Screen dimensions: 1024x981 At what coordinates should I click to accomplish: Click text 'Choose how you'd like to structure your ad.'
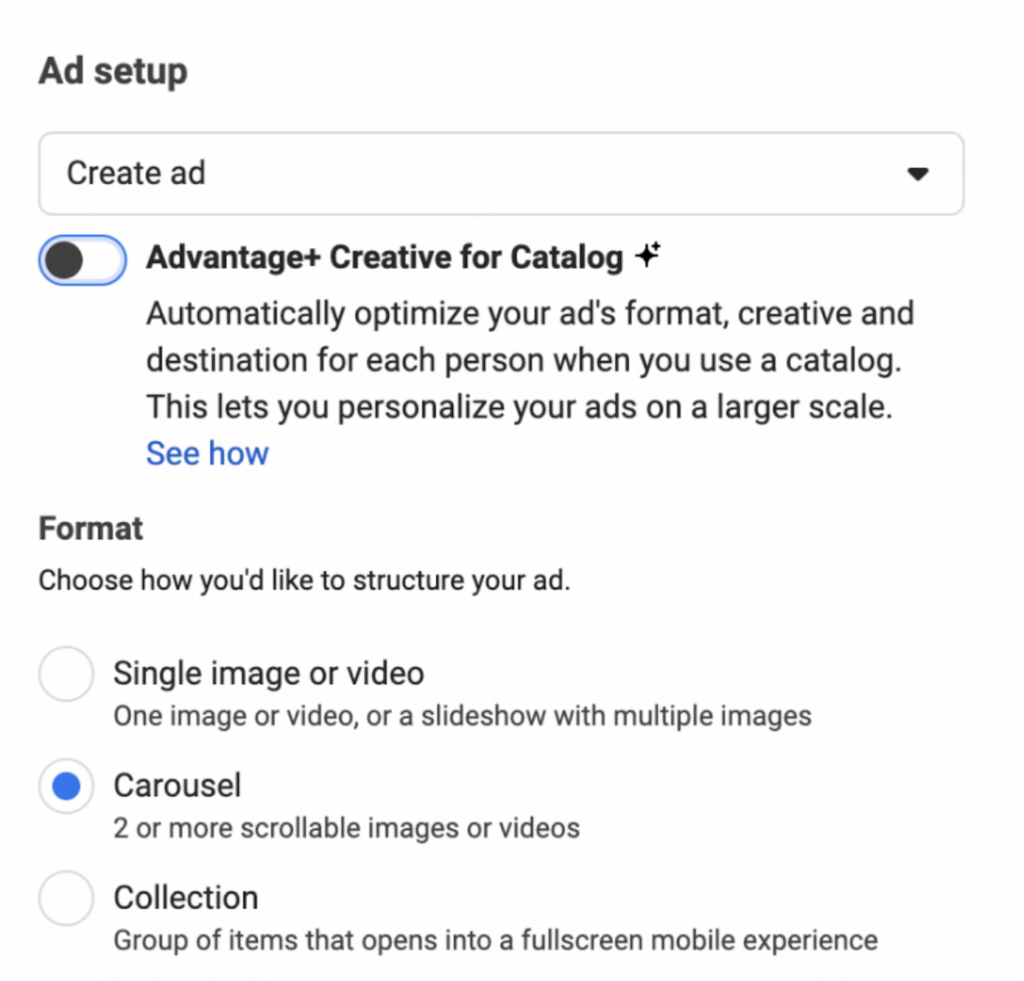coord(304,581)
